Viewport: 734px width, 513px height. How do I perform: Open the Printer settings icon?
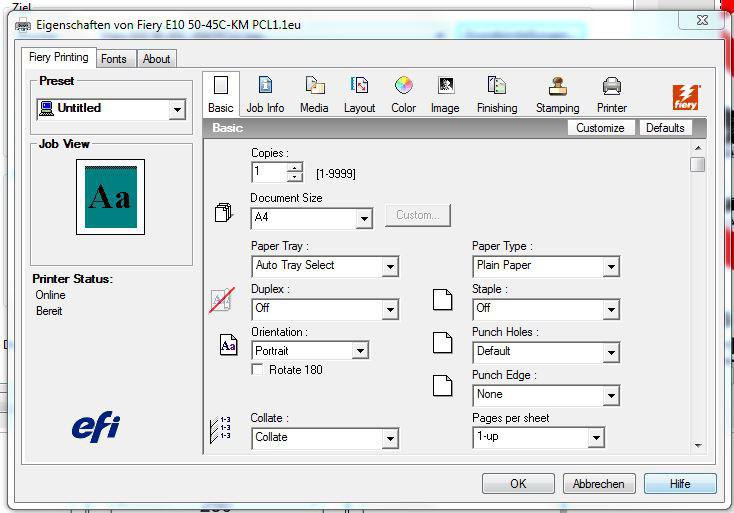pyautogui.click(x=611, y=95)
